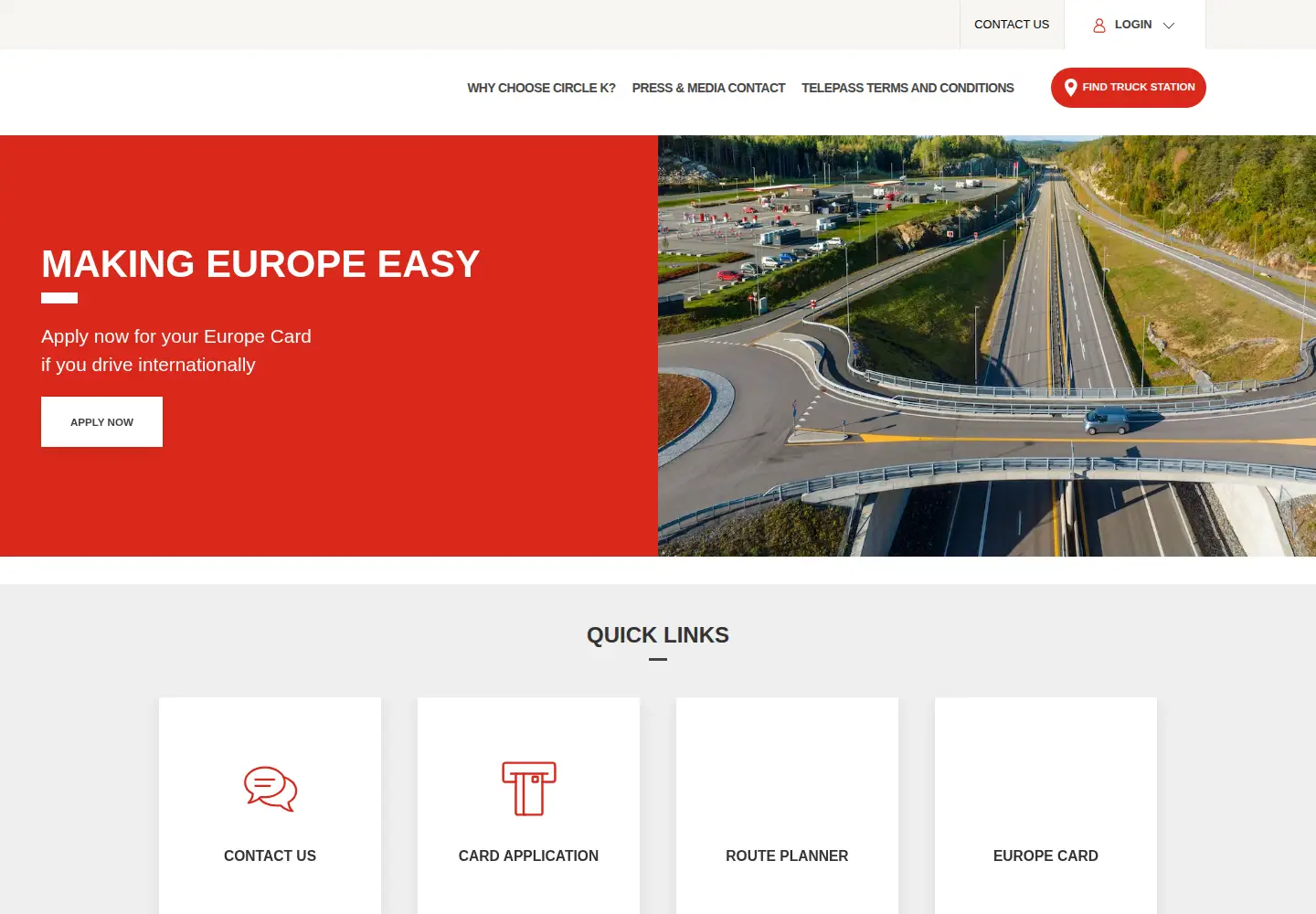Click "Apply now for your Europe Card" text

tap(176, 336)
